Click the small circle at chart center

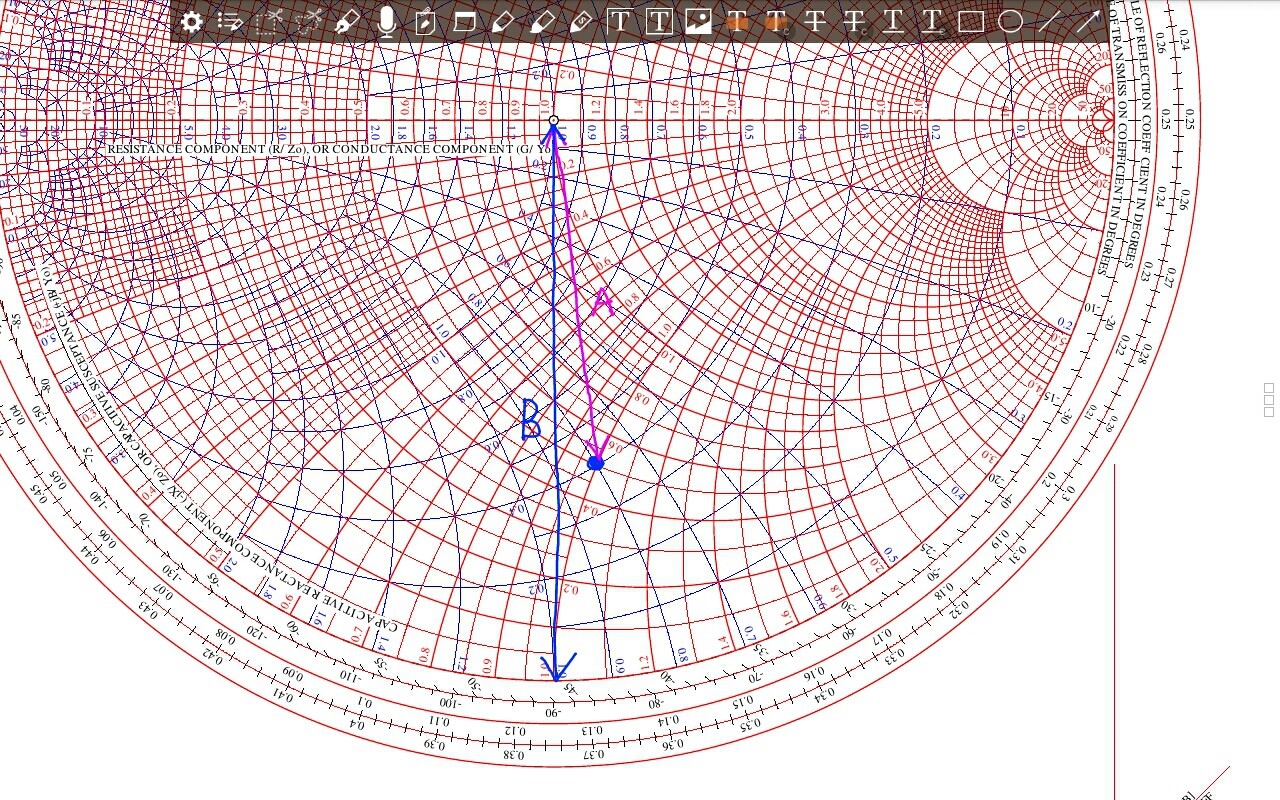pyautogui.click(x=554, y=121)
